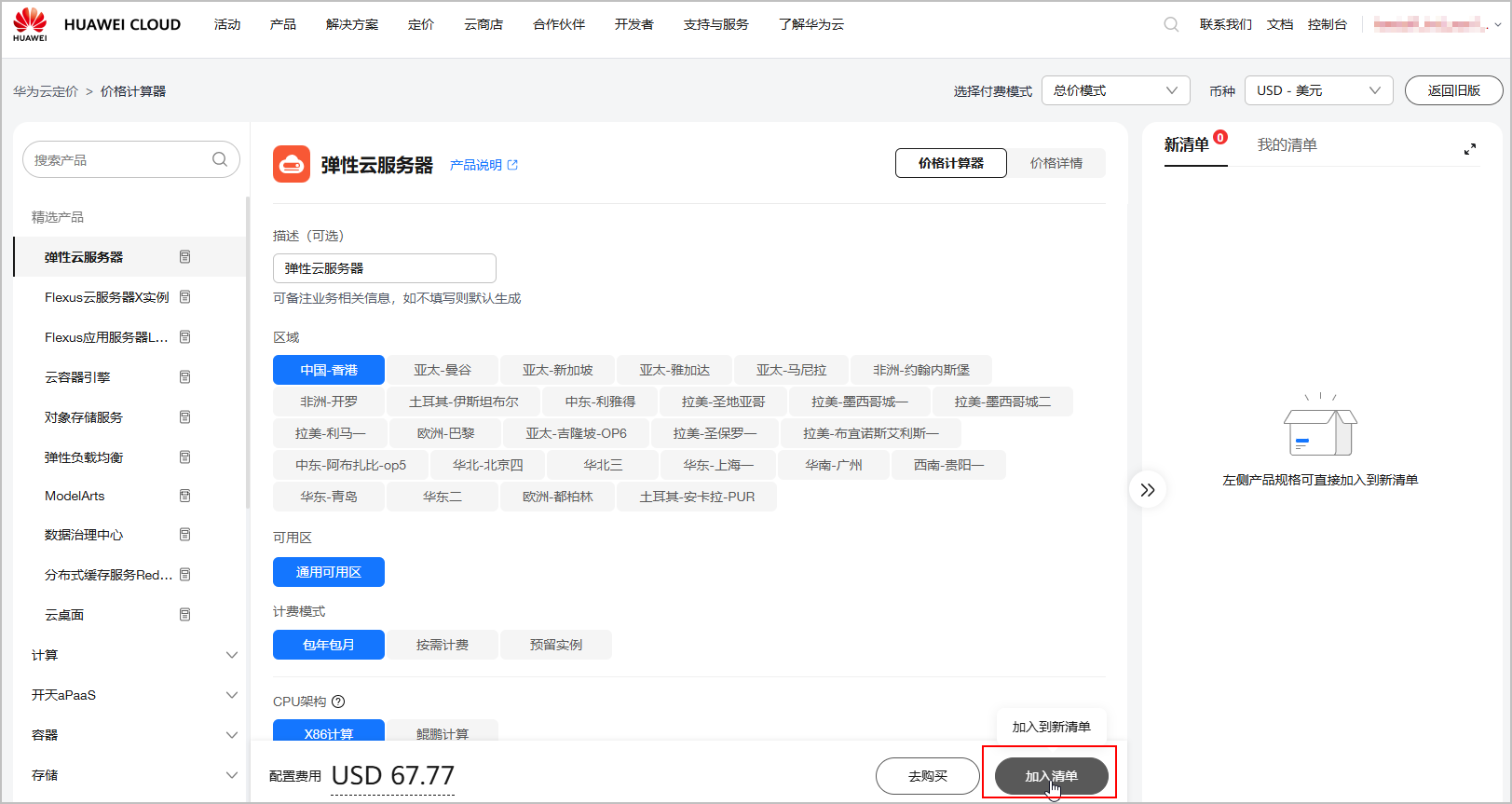Viewport: 1512px width, 804px height.
Task: Click the 描述 description input field
Action: [385, 268]
